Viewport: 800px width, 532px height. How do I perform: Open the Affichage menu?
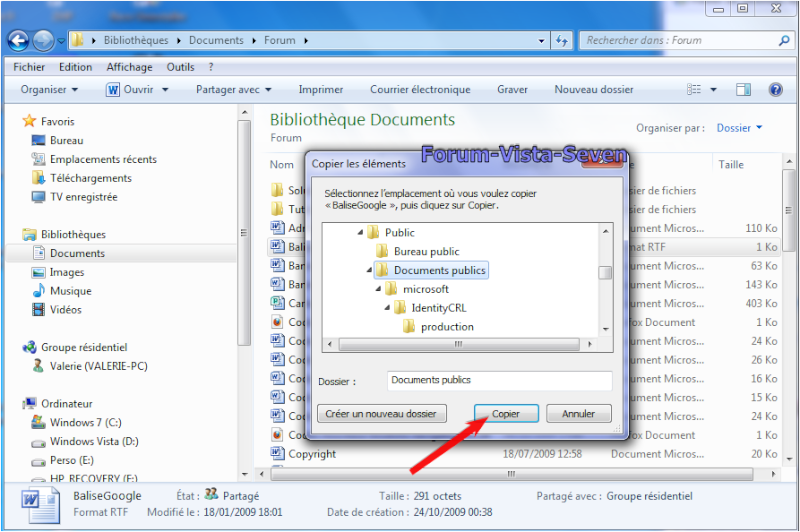tap(130, 67)
